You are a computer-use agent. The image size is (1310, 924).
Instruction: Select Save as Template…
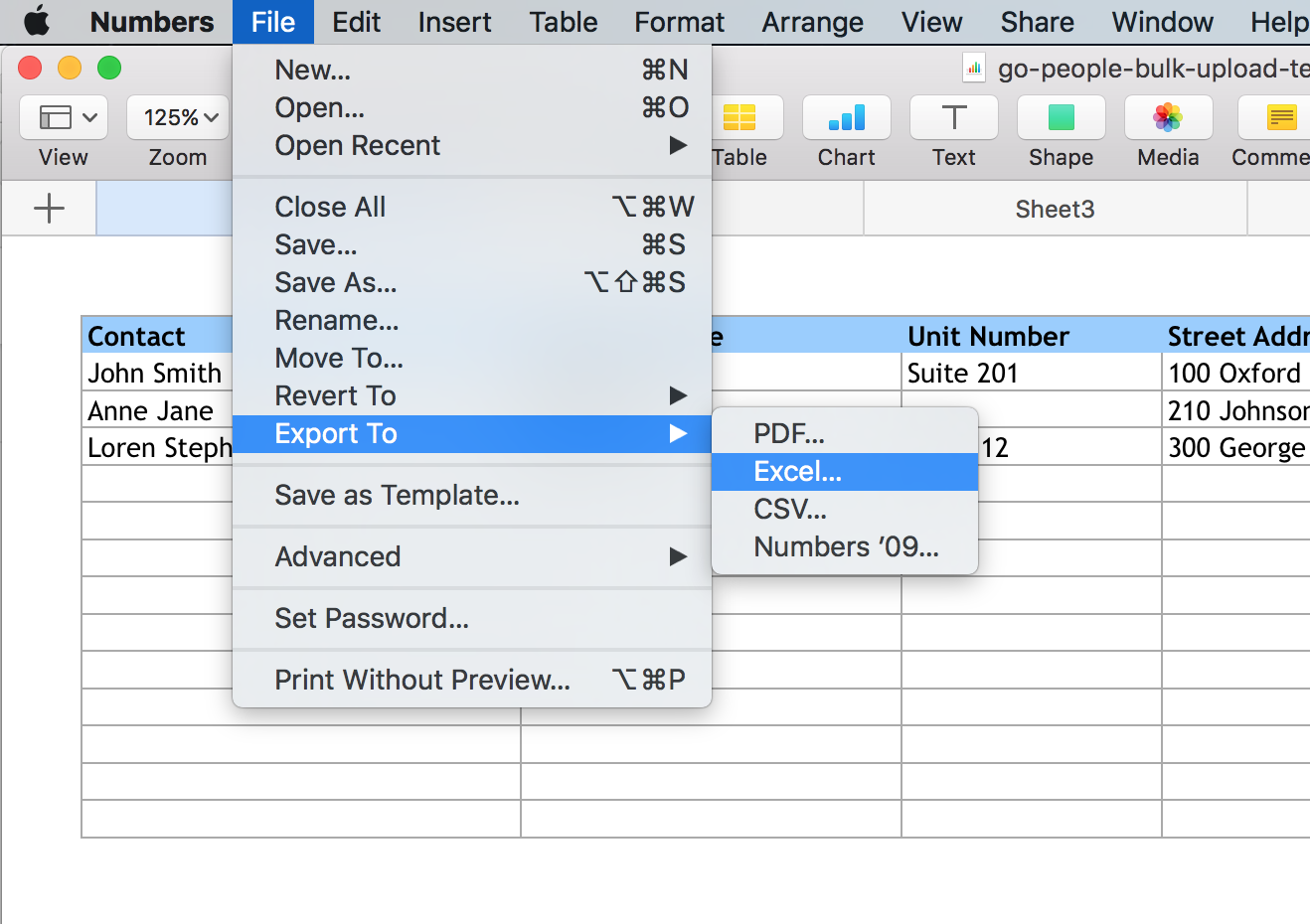472,495
